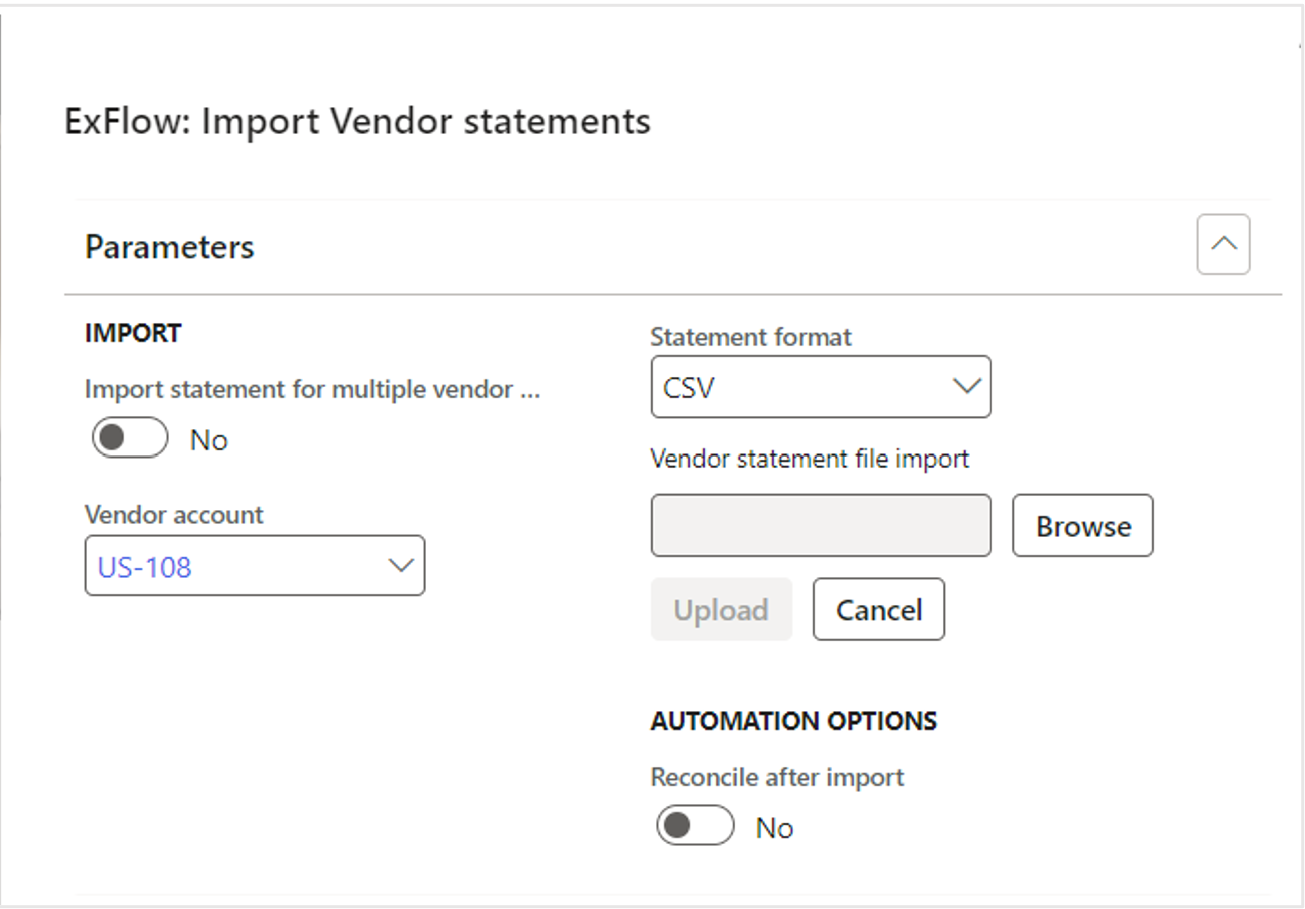This screenshot has width=1305, height=909.
Task: Click the Vendor statement file import field
Action: pos(821,525)
